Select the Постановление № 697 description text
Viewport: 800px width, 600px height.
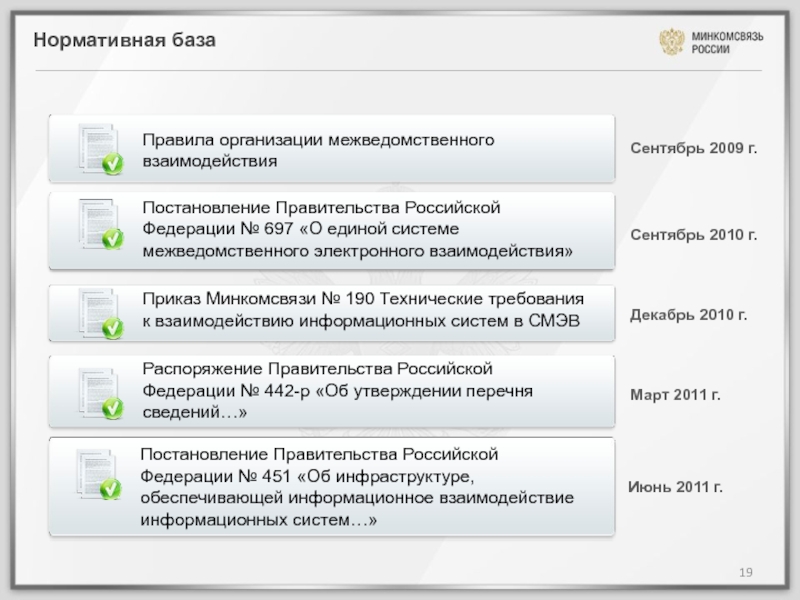[x=357, y=228]
